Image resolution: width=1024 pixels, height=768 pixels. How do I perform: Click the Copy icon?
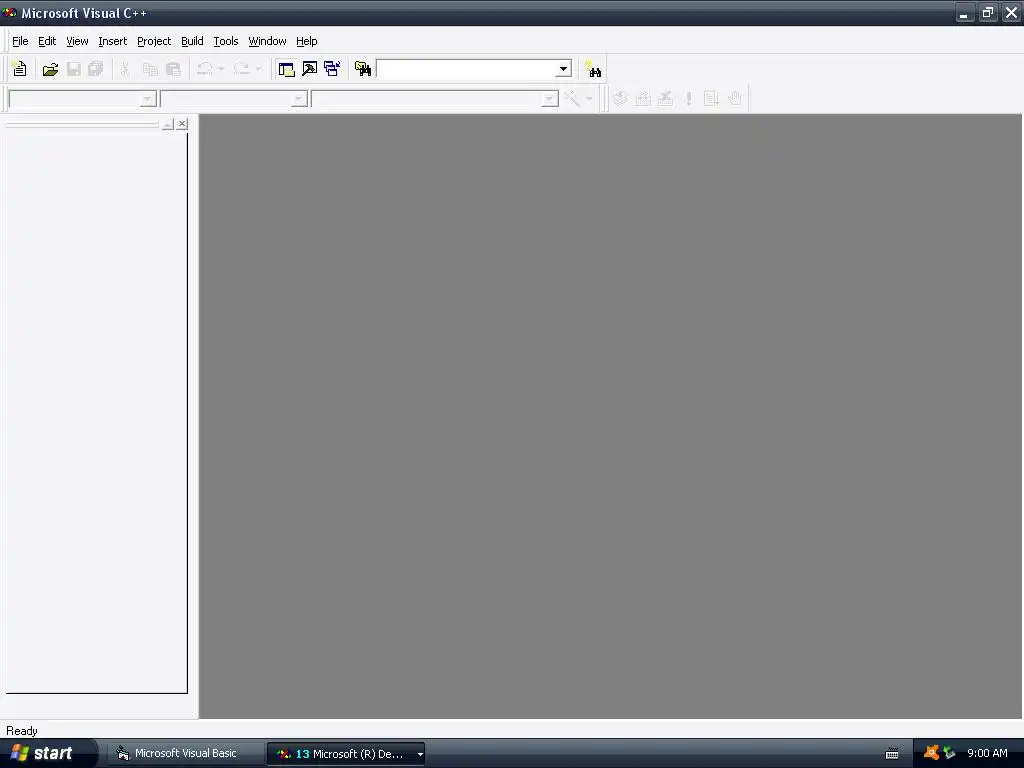(x=150, y=69)
